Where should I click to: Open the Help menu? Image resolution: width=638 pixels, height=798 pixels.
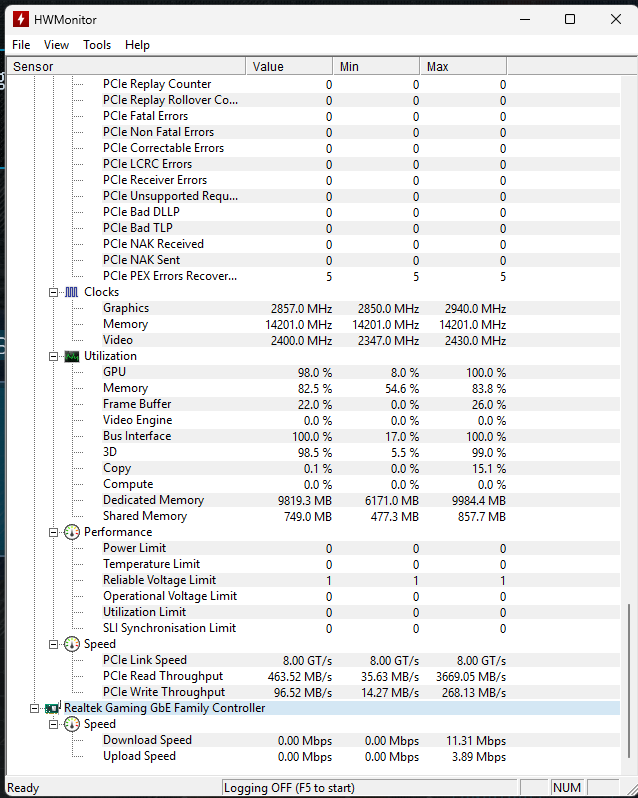[137, 45]
